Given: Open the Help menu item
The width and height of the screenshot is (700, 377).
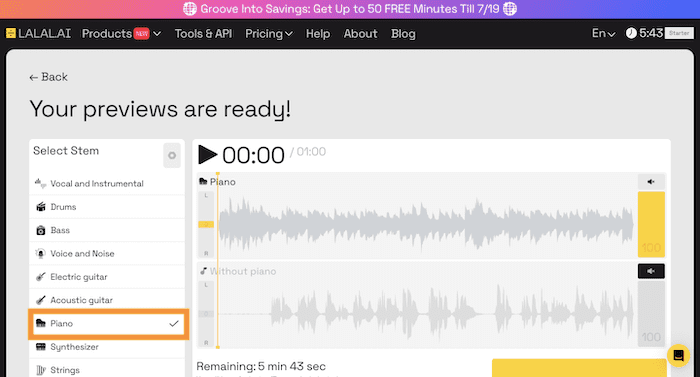Looking at the screenshot, I should (x=318, y=34).
